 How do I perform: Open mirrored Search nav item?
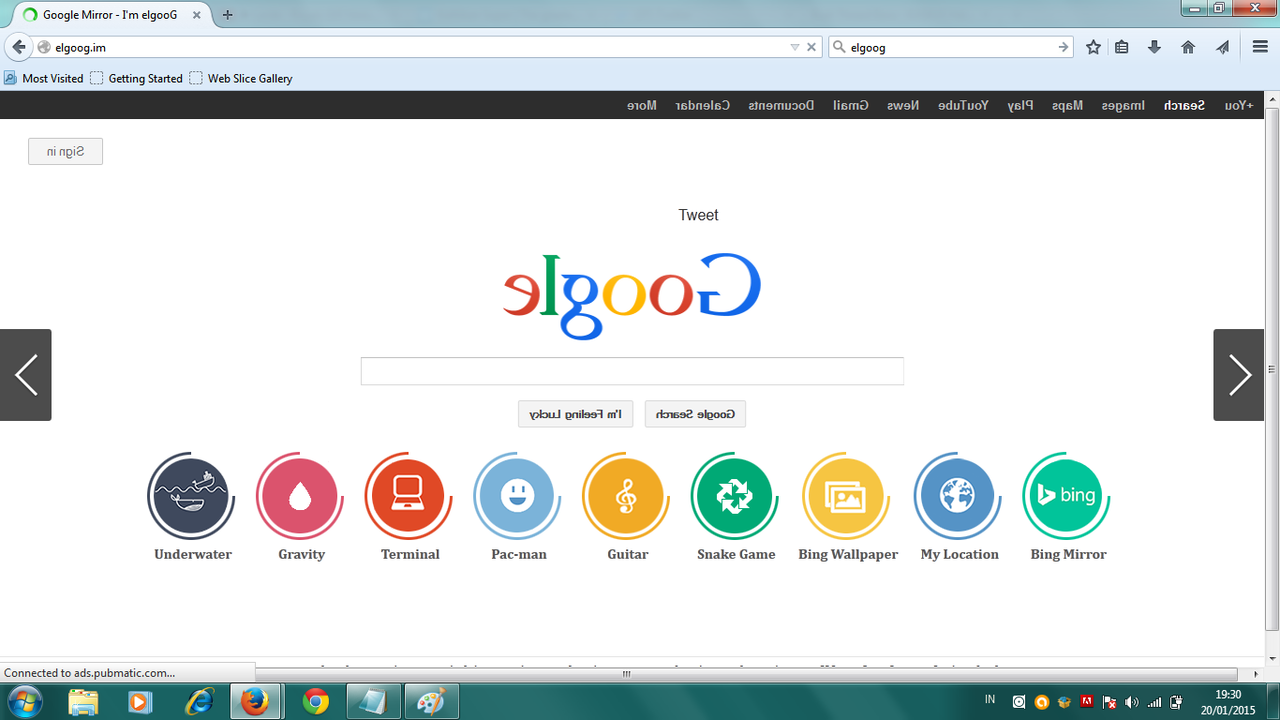point(1184,105)
